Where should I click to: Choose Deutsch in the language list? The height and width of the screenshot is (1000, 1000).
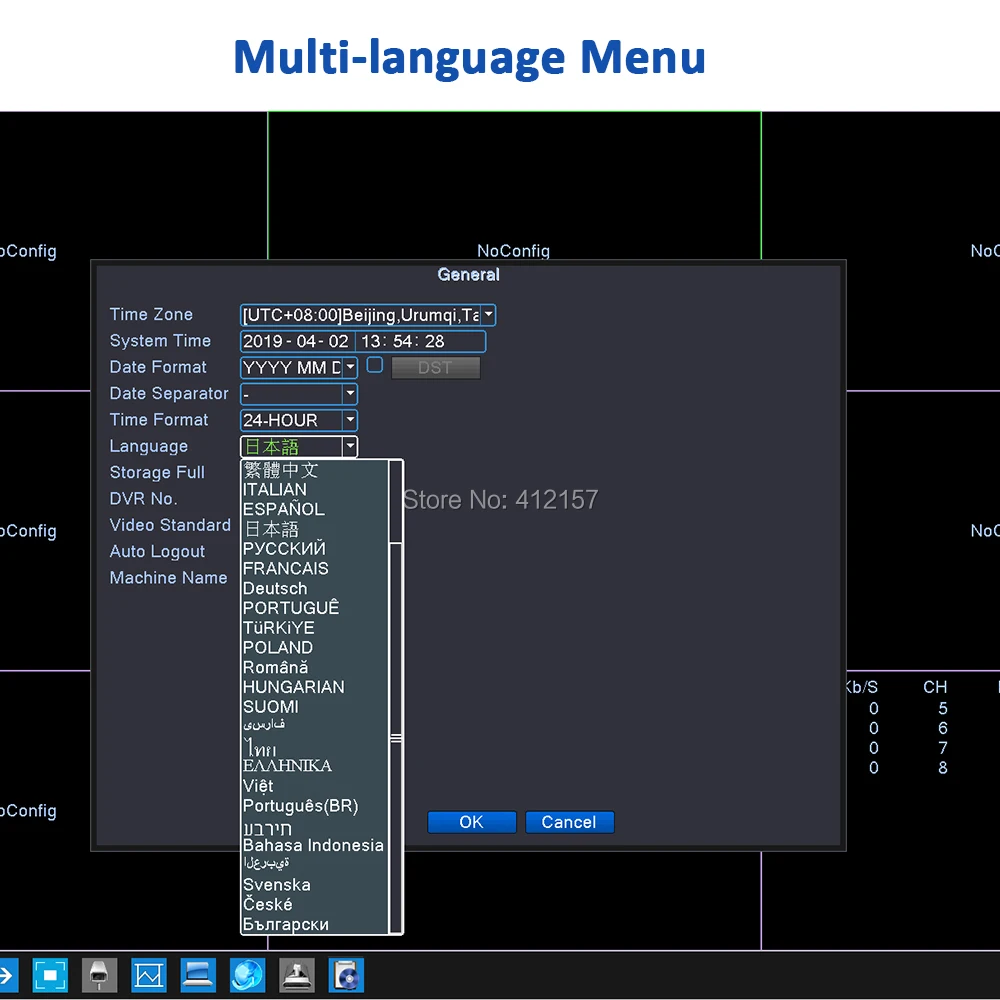[275, 588]
